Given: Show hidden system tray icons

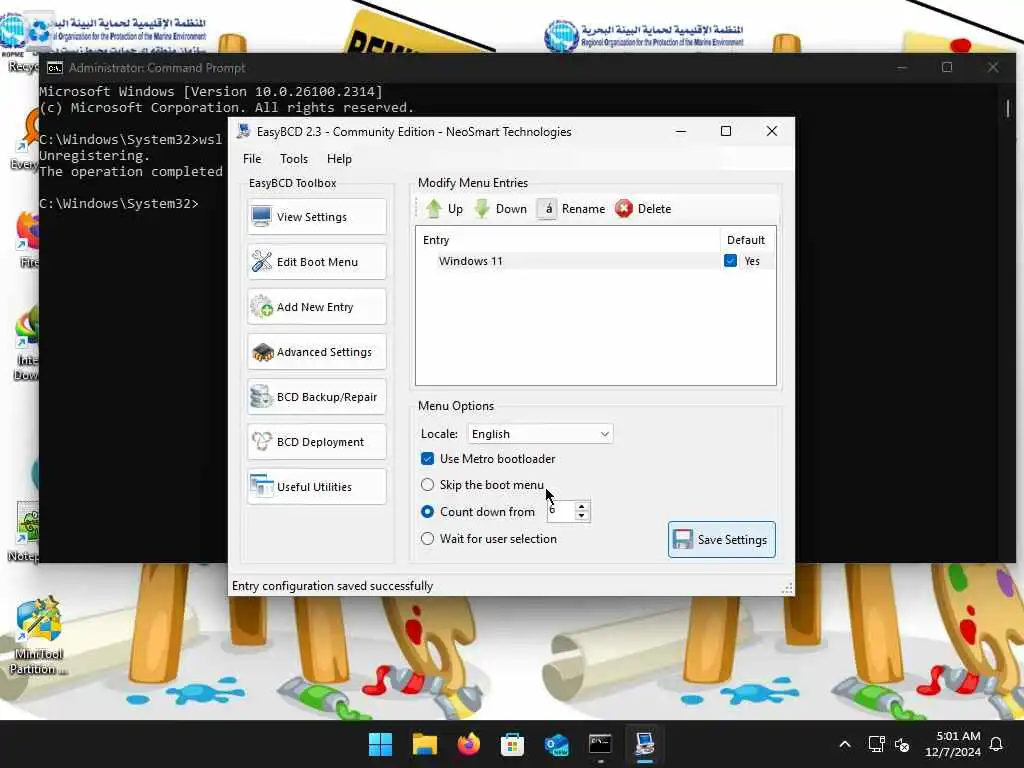Looking at the screenshot, I should [844, 744].
